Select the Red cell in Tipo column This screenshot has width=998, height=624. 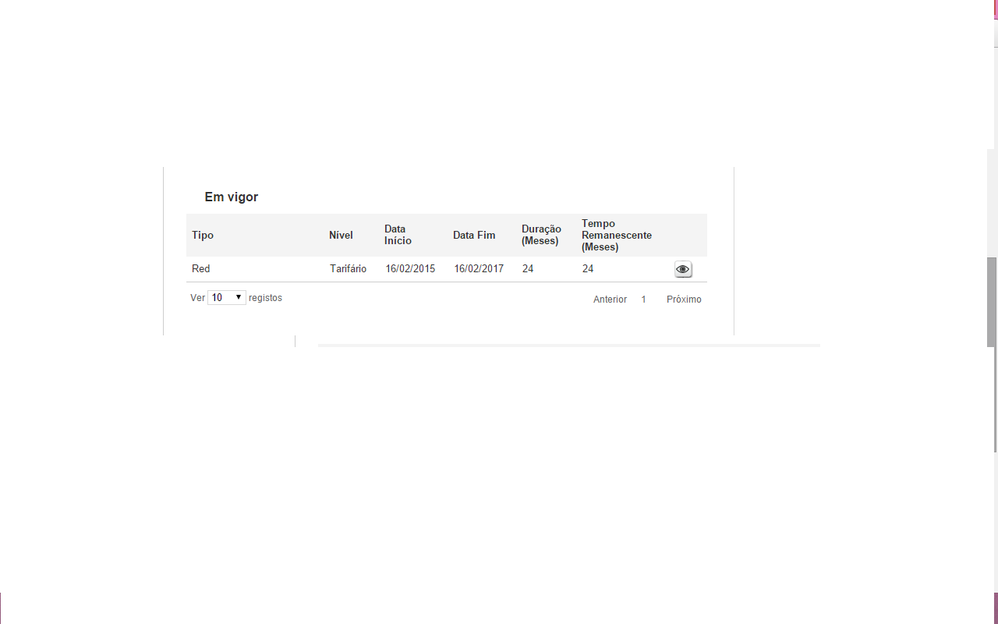201,269
